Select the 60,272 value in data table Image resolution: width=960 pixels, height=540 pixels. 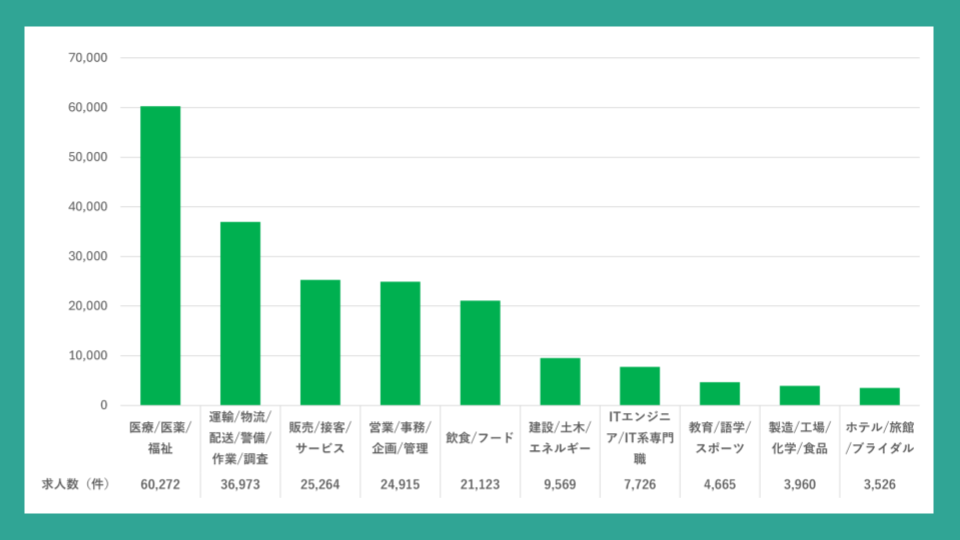click(160, 484)
